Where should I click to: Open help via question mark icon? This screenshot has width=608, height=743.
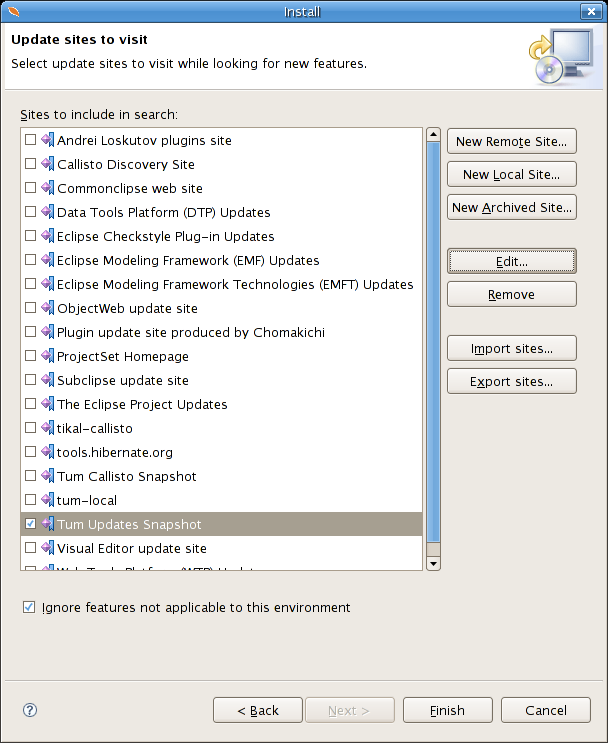pos(30,710)
